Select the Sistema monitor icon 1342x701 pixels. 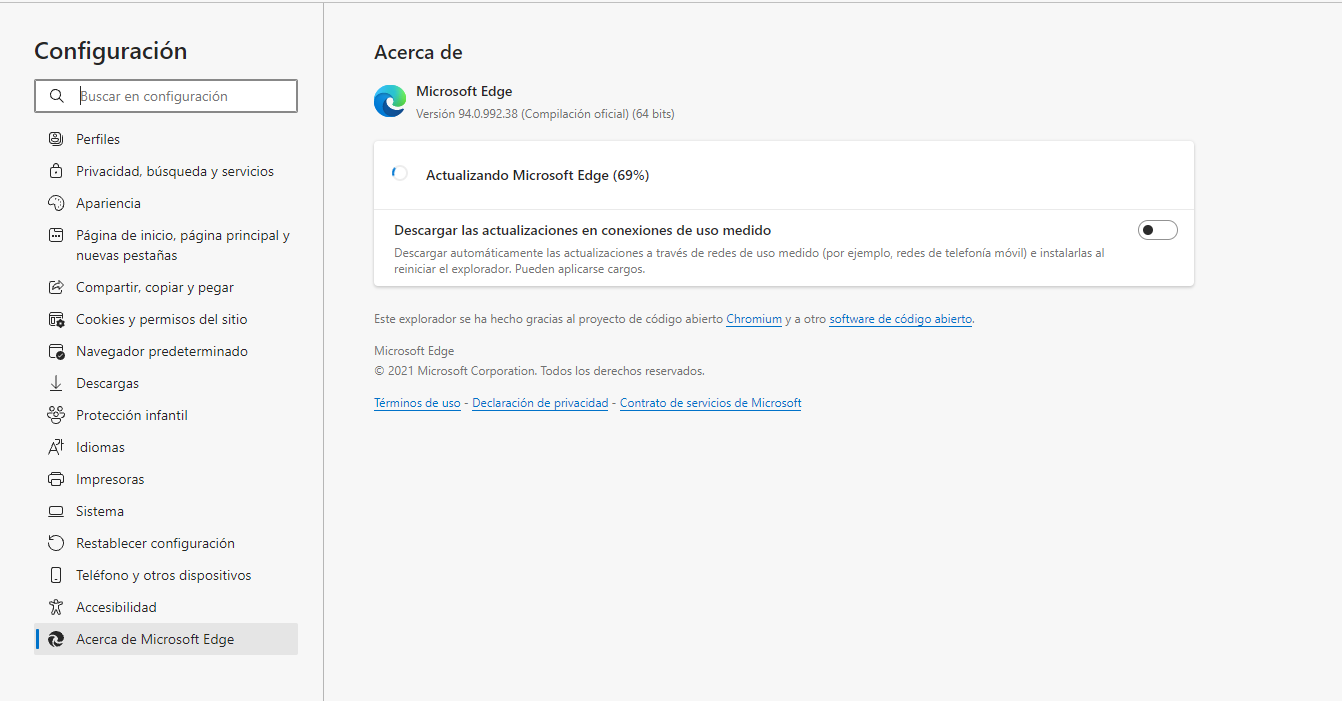tap(56, 511)
